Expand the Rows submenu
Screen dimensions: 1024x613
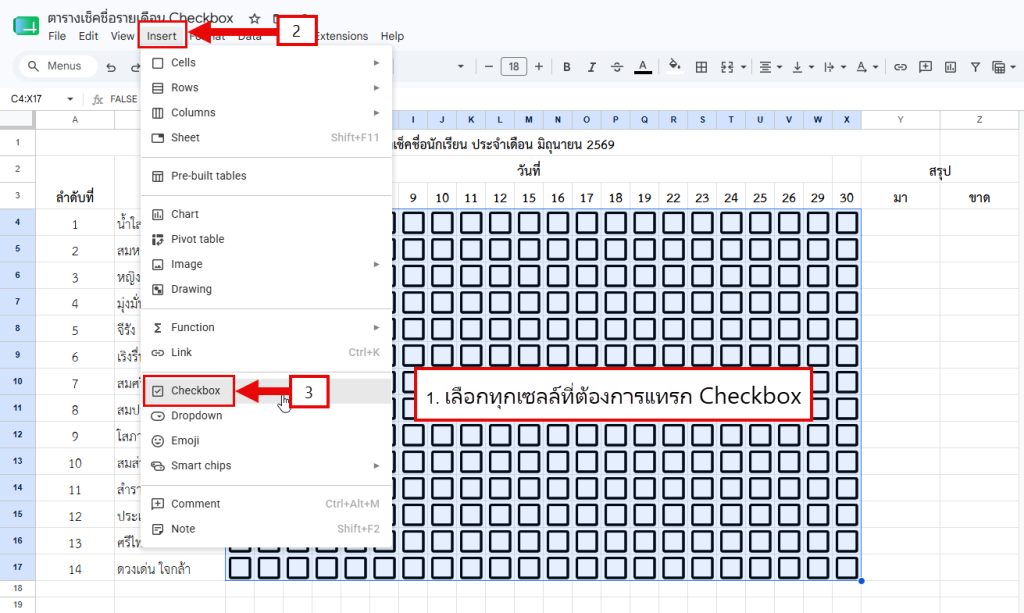(376, 87)
